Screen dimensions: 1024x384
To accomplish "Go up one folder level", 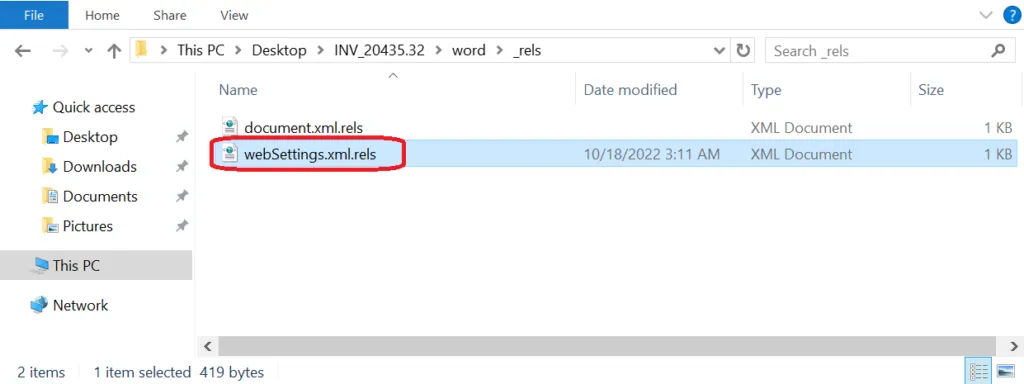I will 114,51.
